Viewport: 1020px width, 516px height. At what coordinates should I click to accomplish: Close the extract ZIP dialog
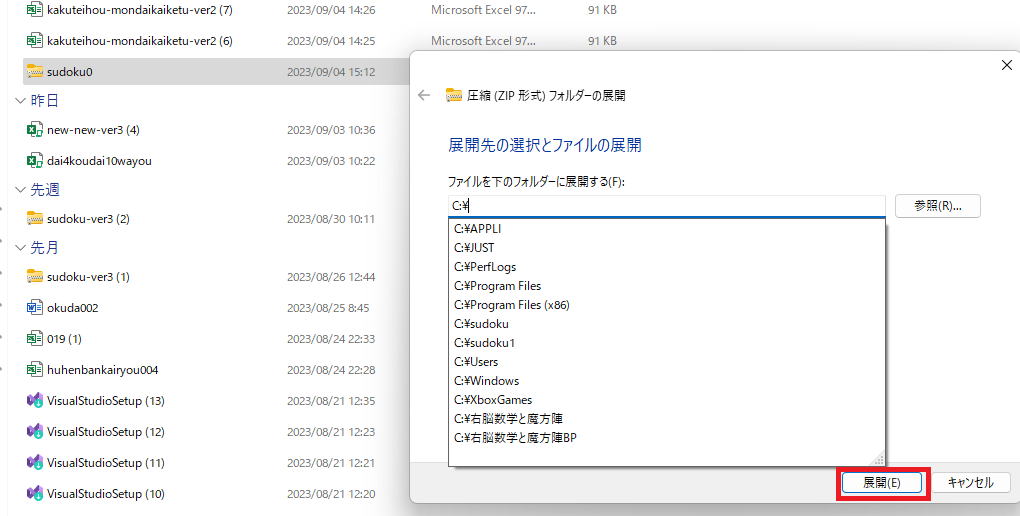coord(1006,65)
